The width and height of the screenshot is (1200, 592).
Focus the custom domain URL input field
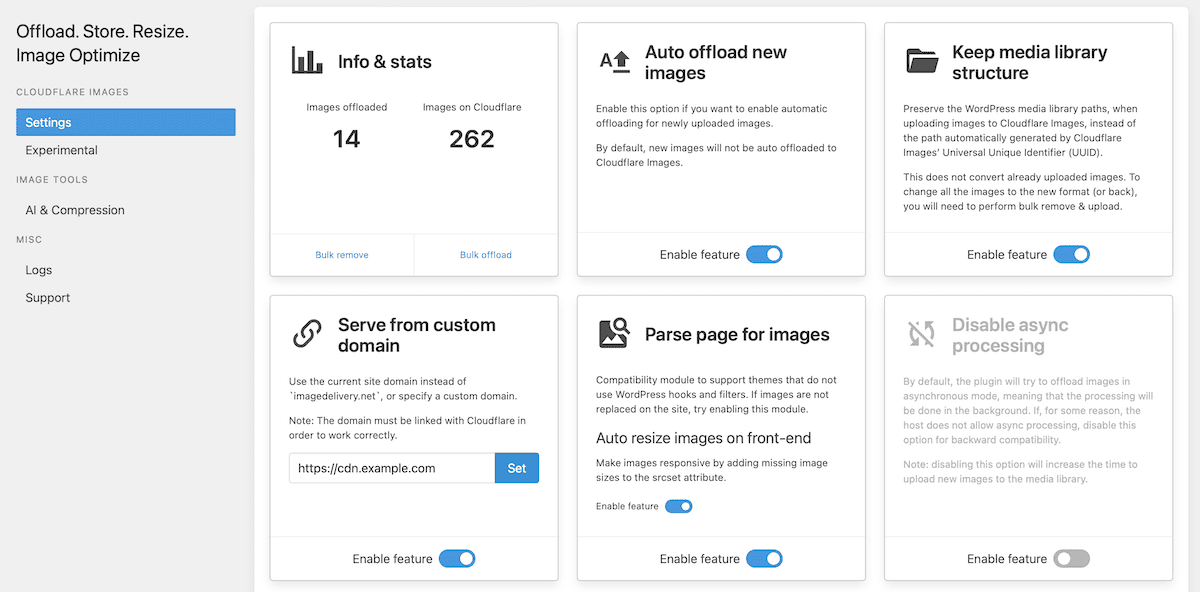392,468
